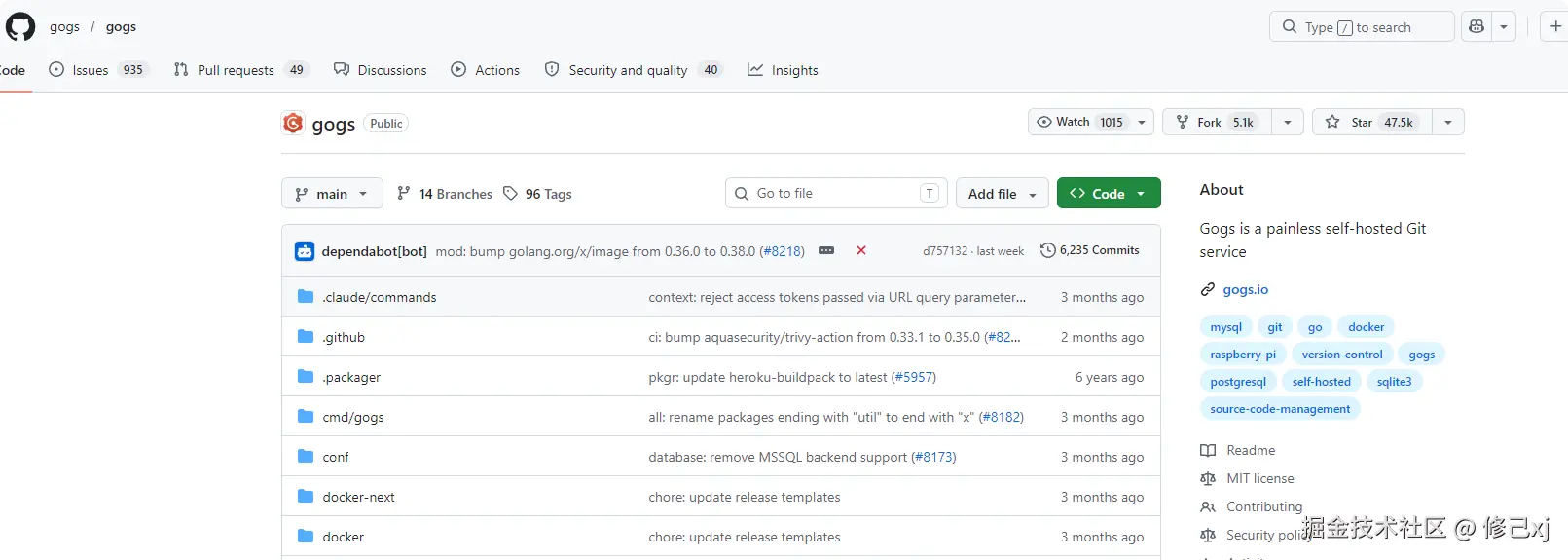
Task: Expand the Copilot dropdown arrow
Action: (1504, 27)
